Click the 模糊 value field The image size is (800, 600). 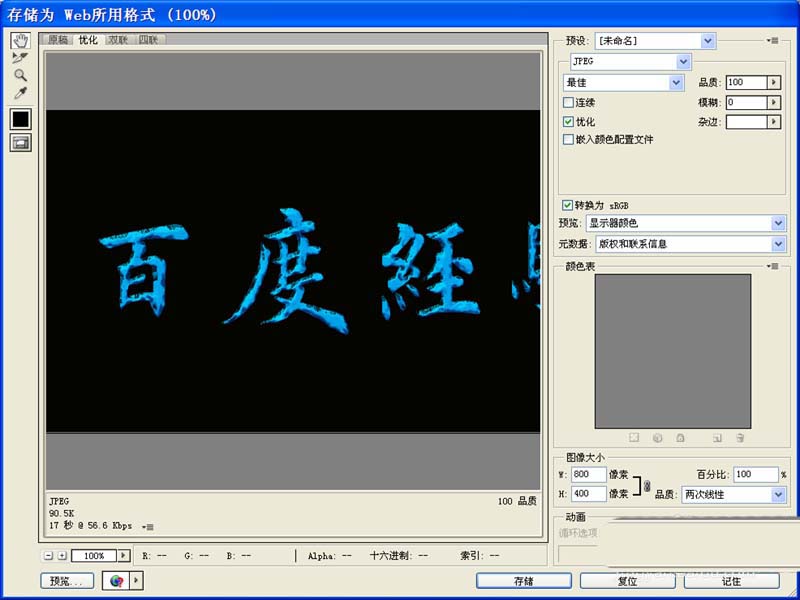tap(746, 103)
